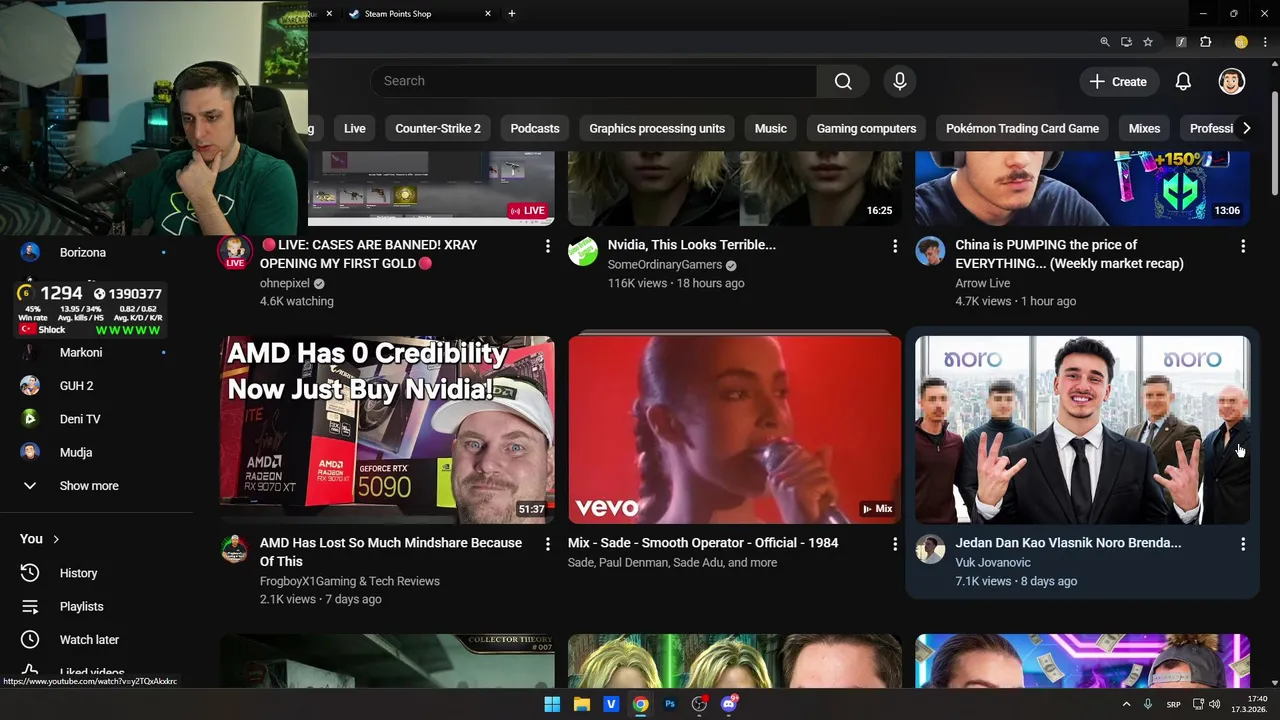Start voice search with the microphone icon
Viewport: 1280px width, 720px height.
pos(899,81)
